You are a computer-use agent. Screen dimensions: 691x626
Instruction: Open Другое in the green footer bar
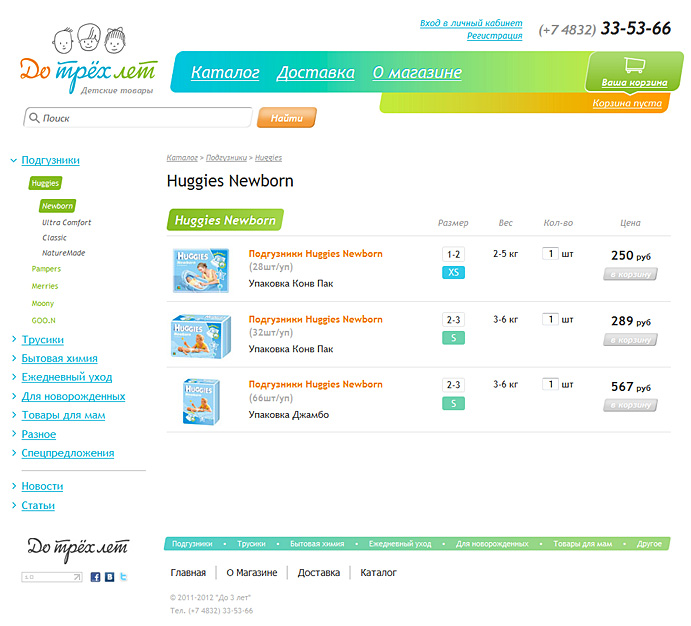(649, 544)
